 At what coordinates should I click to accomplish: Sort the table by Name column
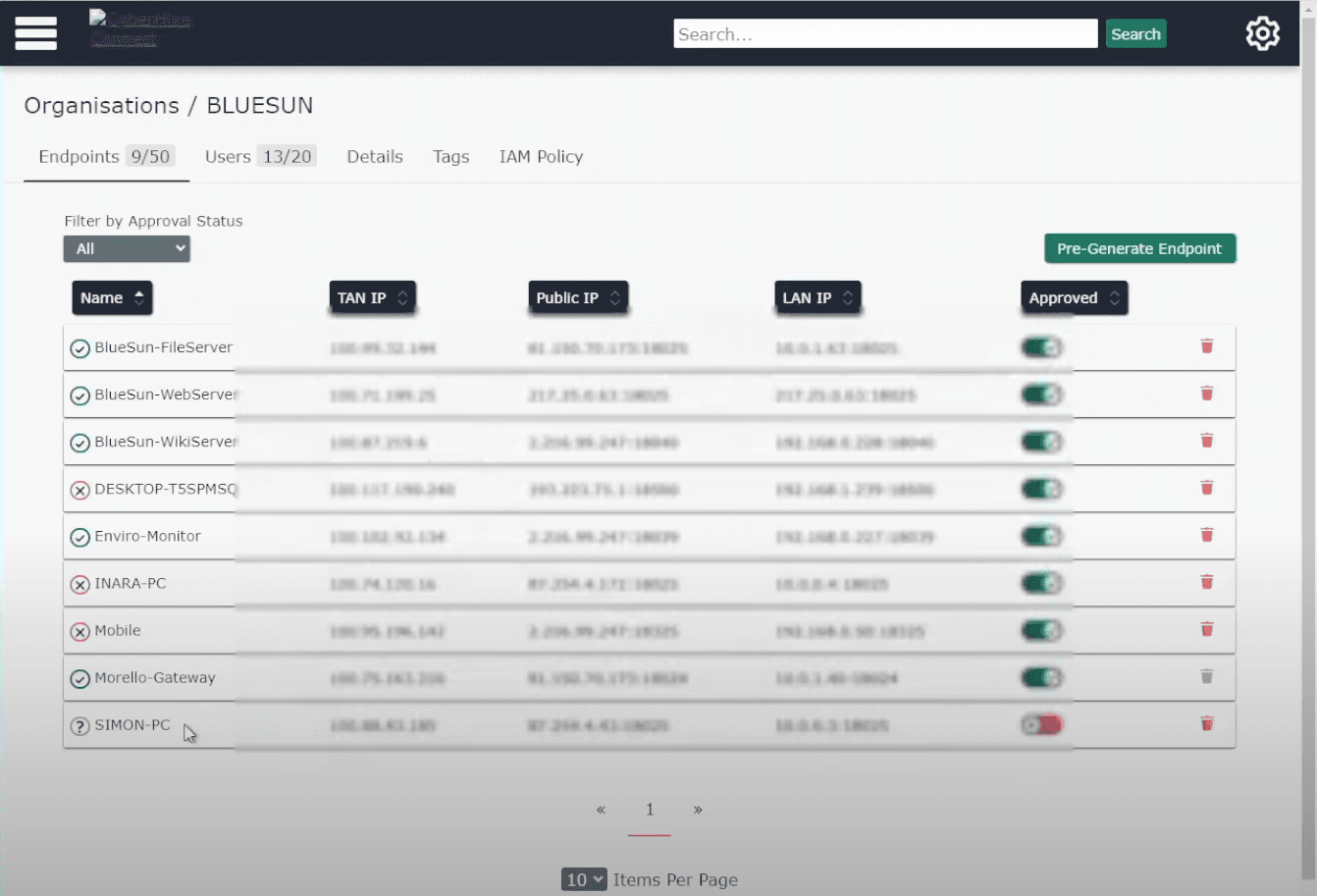pos(112,298)
